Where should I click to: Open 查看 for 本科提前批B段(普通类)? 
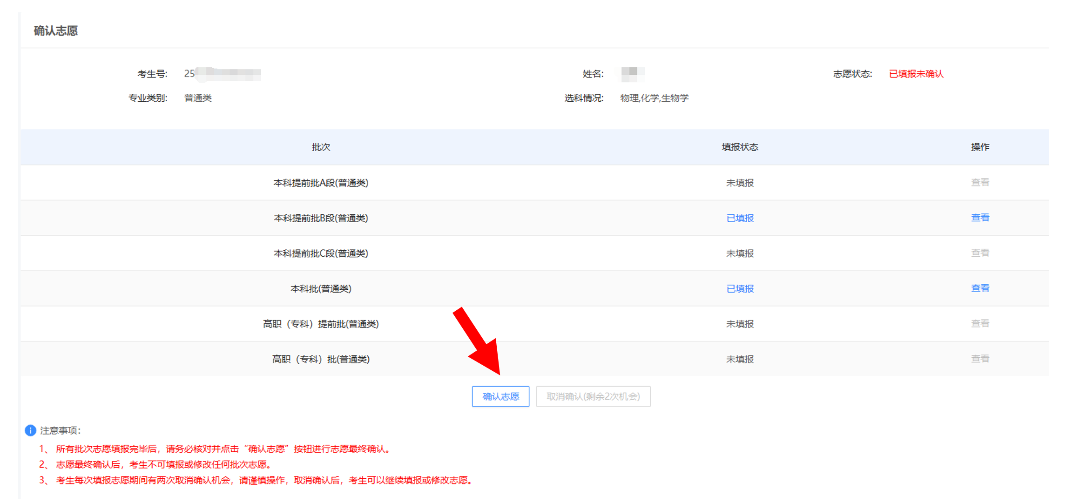(x=979, y=218)
